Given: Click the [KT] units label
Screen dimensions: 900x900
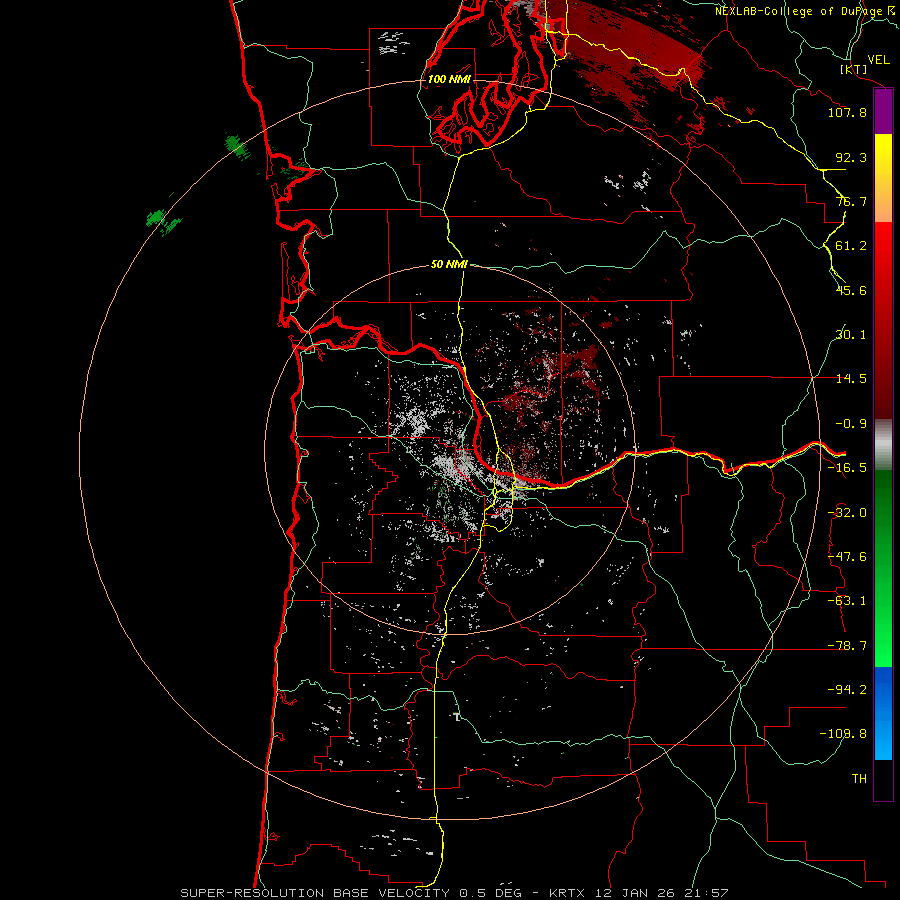Looking at the screenshot, I should (854, 69).
